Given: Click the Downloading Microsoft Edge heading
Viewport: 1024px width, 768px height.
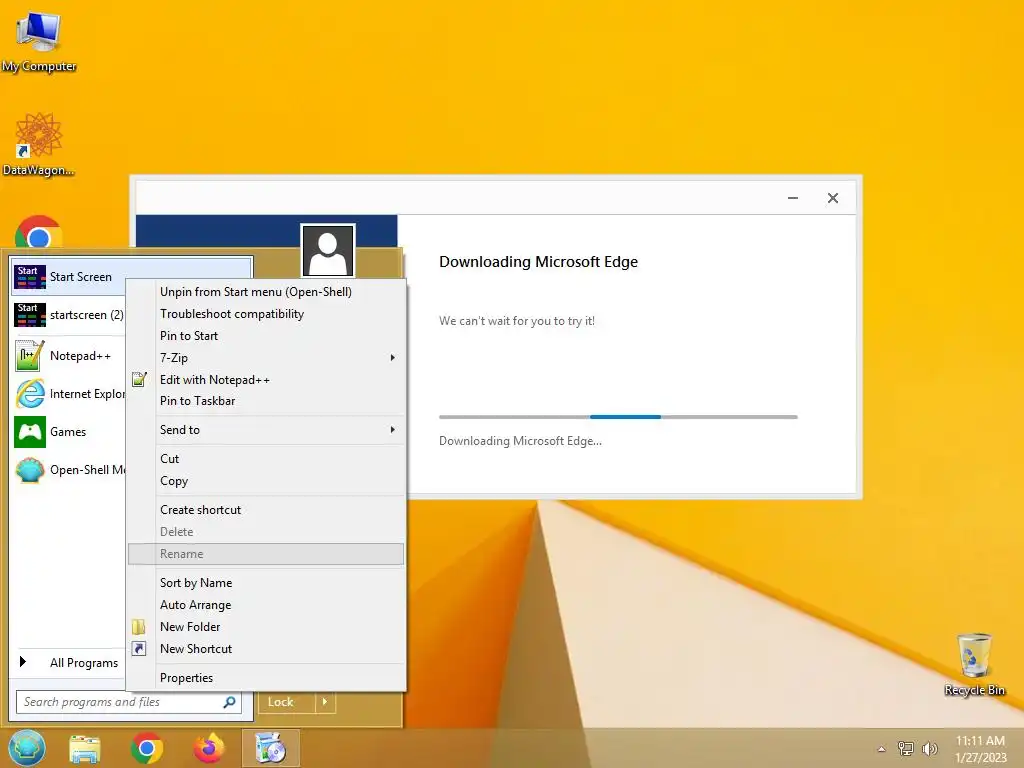Looking at the screenshot, I should pyautogui.click(x=538, y=262).
